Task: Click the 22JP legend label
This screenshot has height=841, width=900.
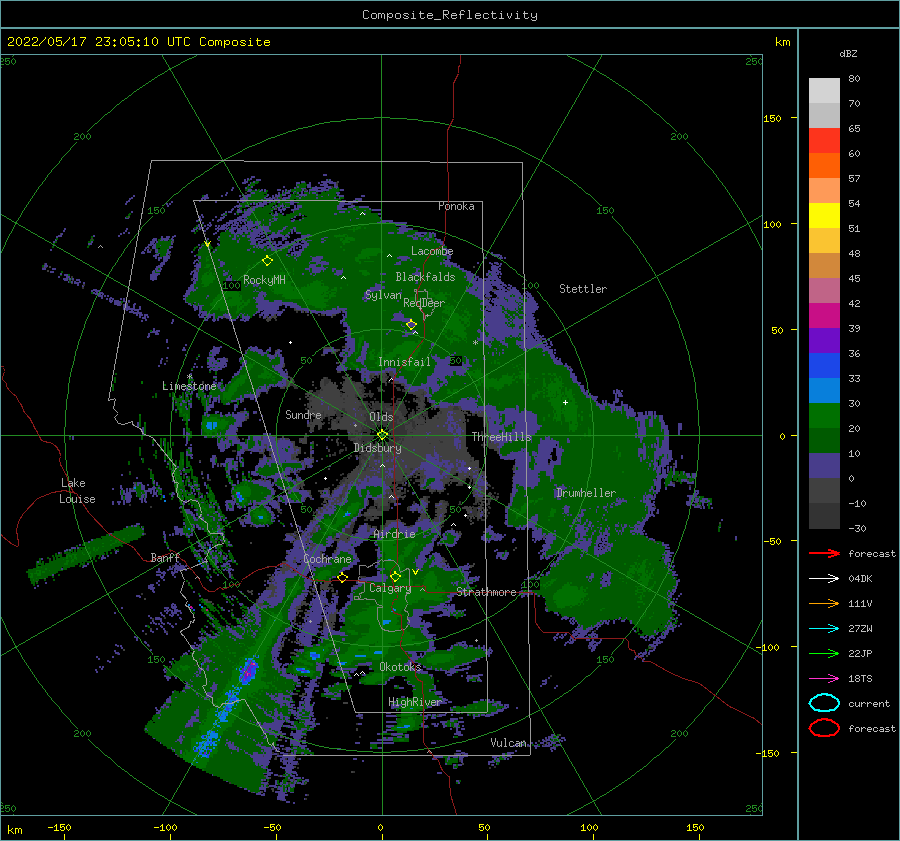Action: pyautogui.click(x=860, y=653)
